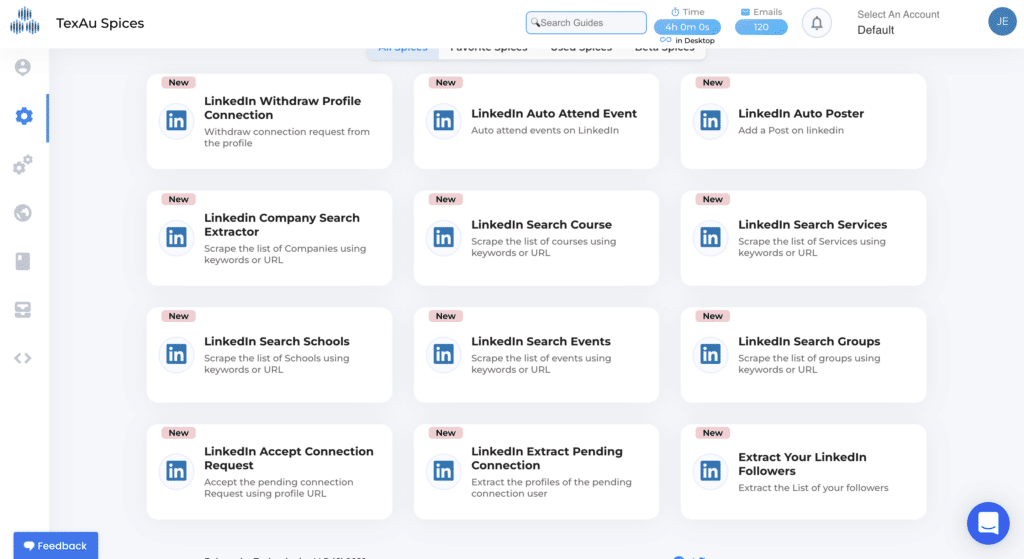This screenshot has width=1024, height=559.
Task: Click New badge on Auto Poster card
Action: (712, 82)
